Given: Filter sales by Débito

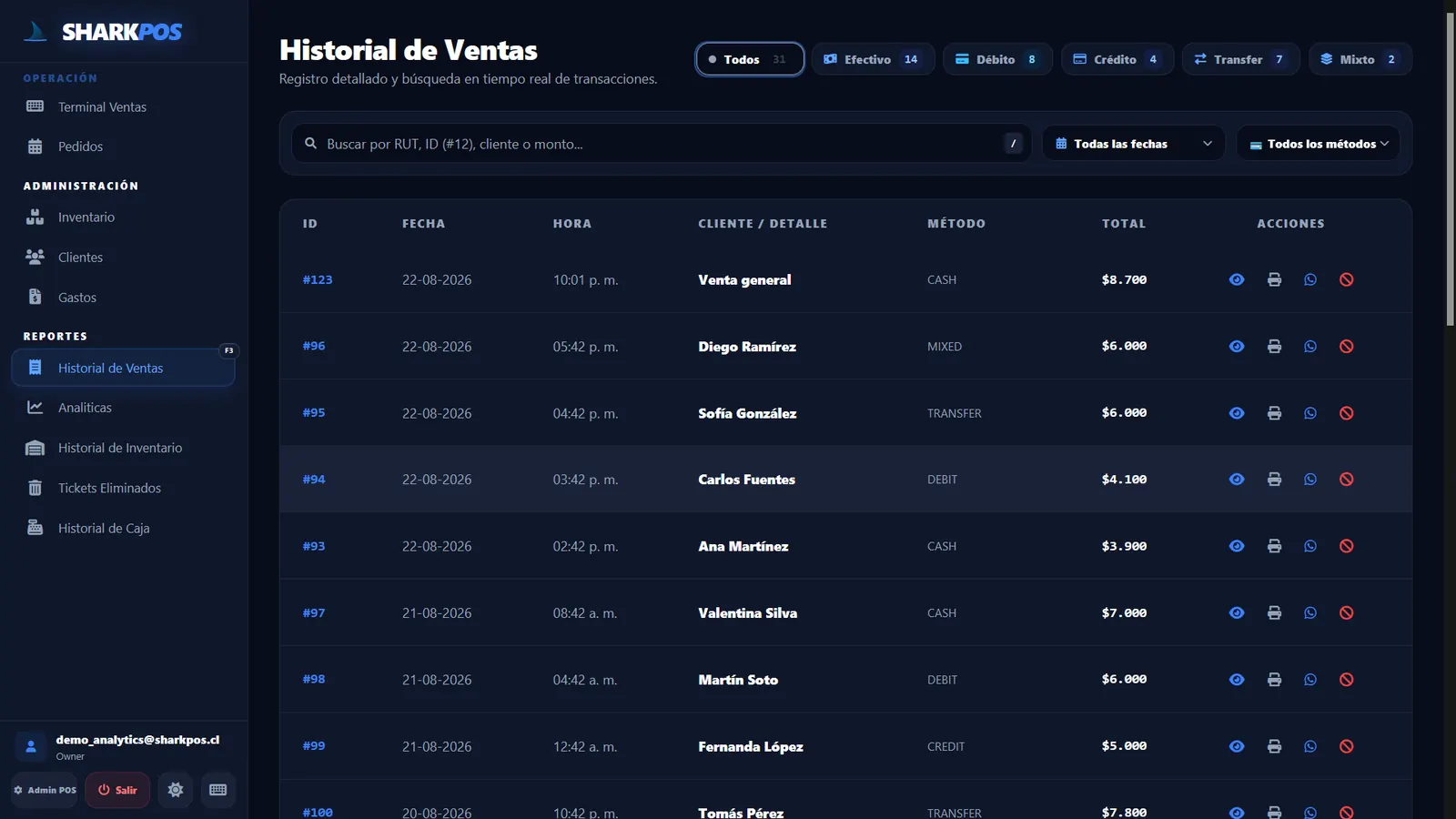Looking at the screenshot, I should click(997, 59).
